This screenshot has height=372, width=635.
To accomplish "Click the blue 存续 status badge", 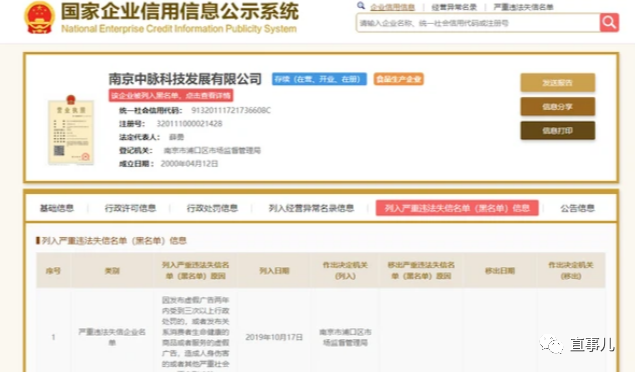I will pyautogui.click(x=319, y=79).
